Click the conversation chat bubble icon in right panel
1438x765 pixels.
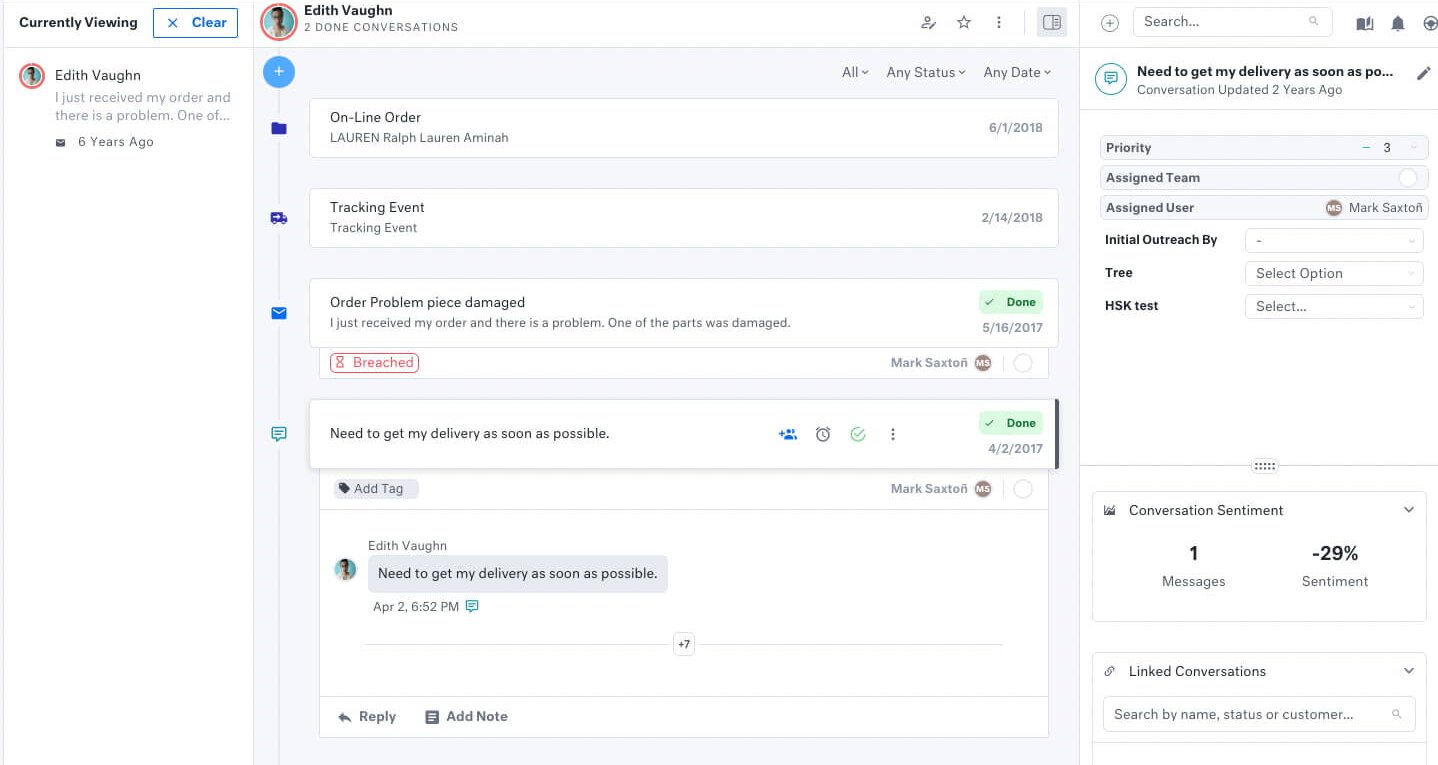[x=1111, y=79]
